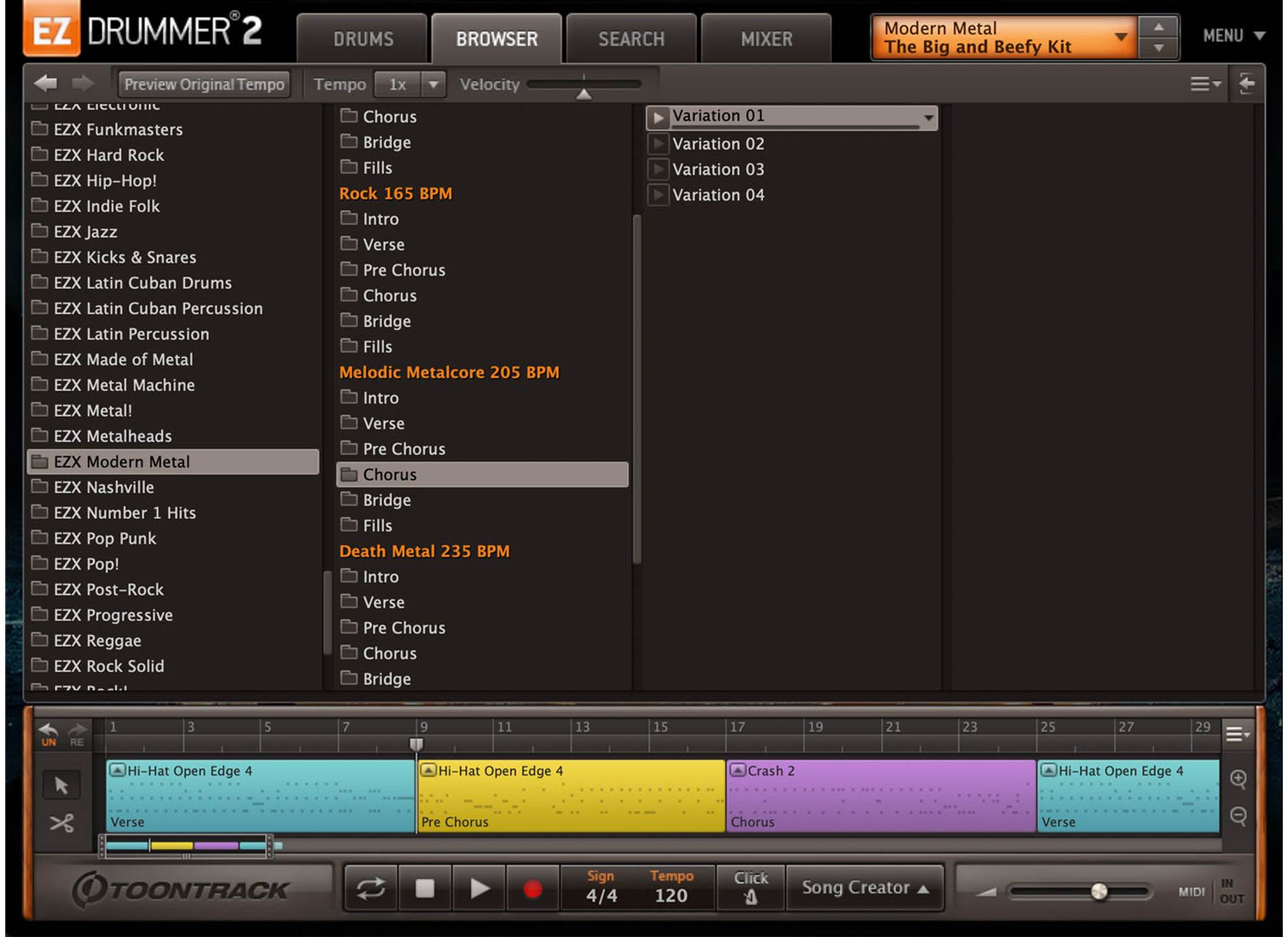Open the MENU in the top right

(x=1233, y=36)
